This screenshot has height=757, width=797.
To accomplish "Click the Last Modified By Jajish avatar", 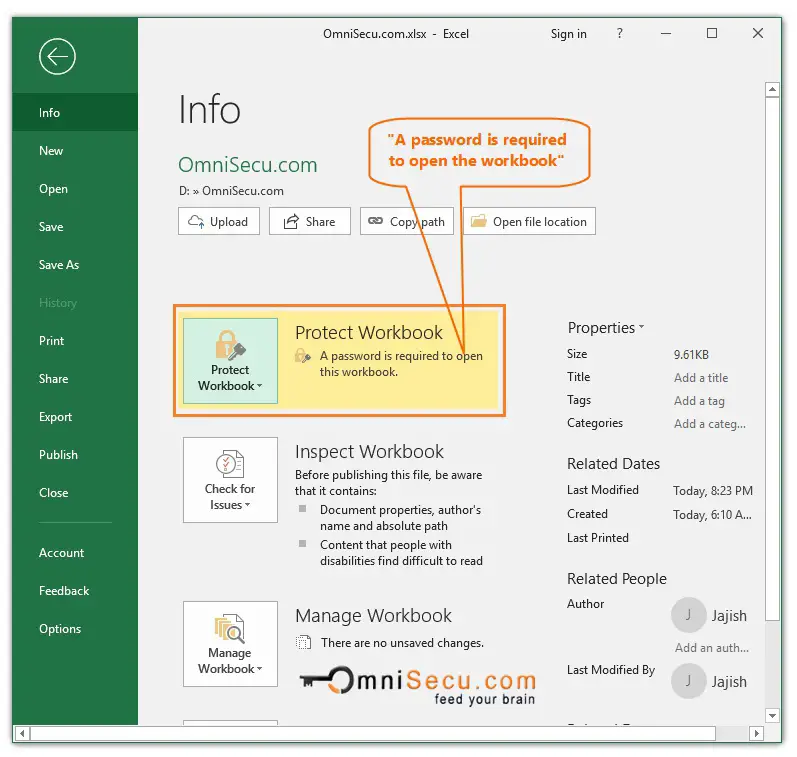I will [x=688, y=681].
